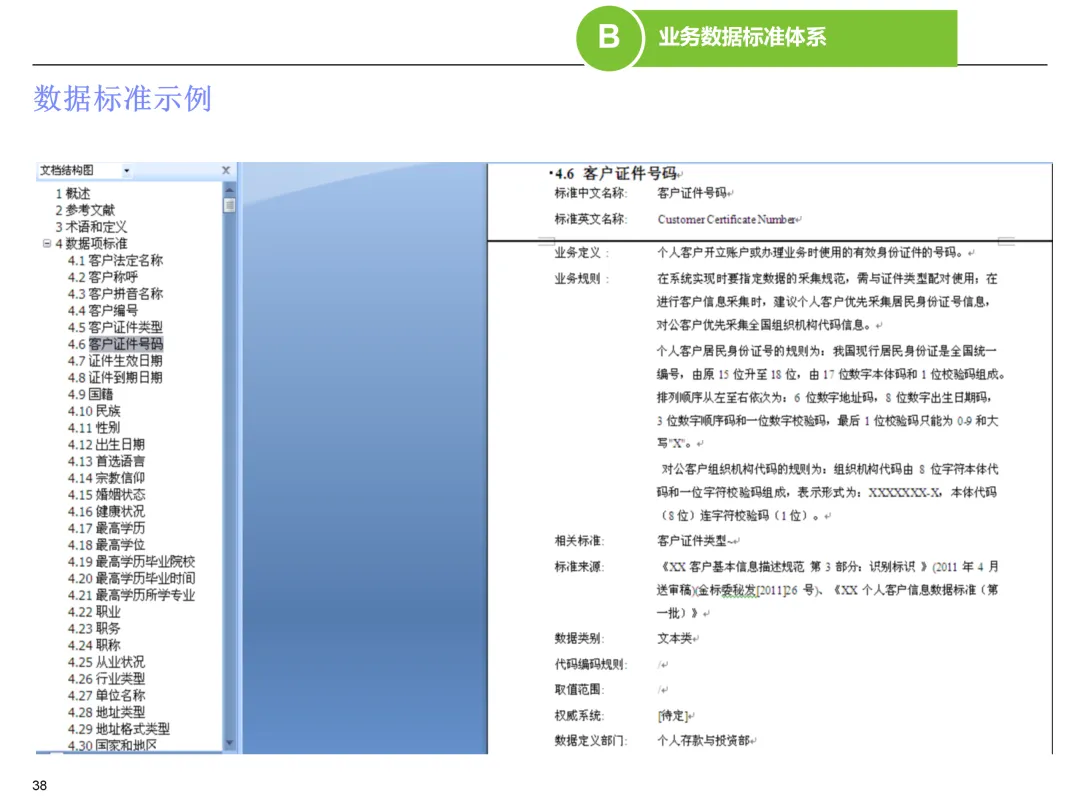
Task: Select 3 术语和定义 heading
Action: pos(92,227)
